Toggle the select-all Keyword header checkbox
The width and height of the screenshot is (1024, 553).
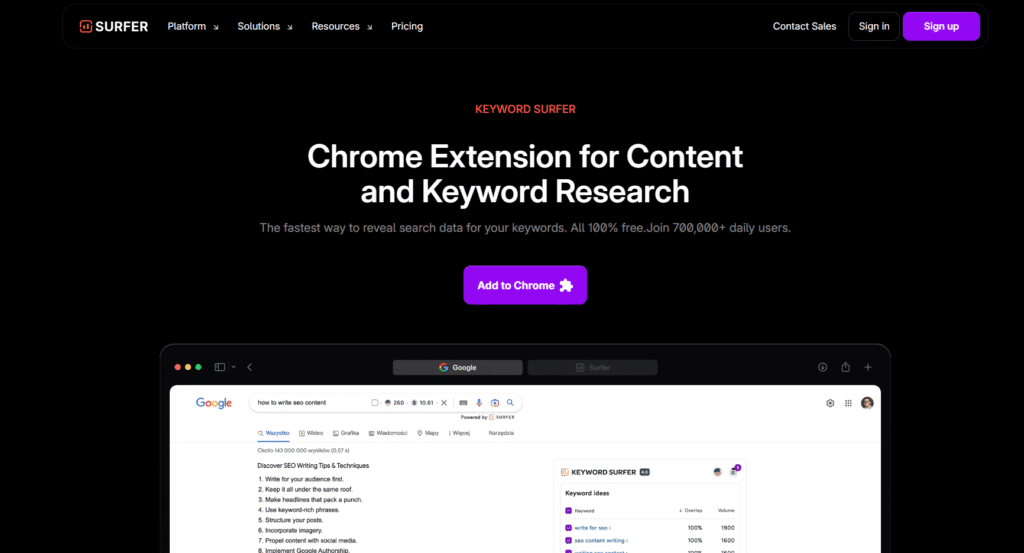568,511
